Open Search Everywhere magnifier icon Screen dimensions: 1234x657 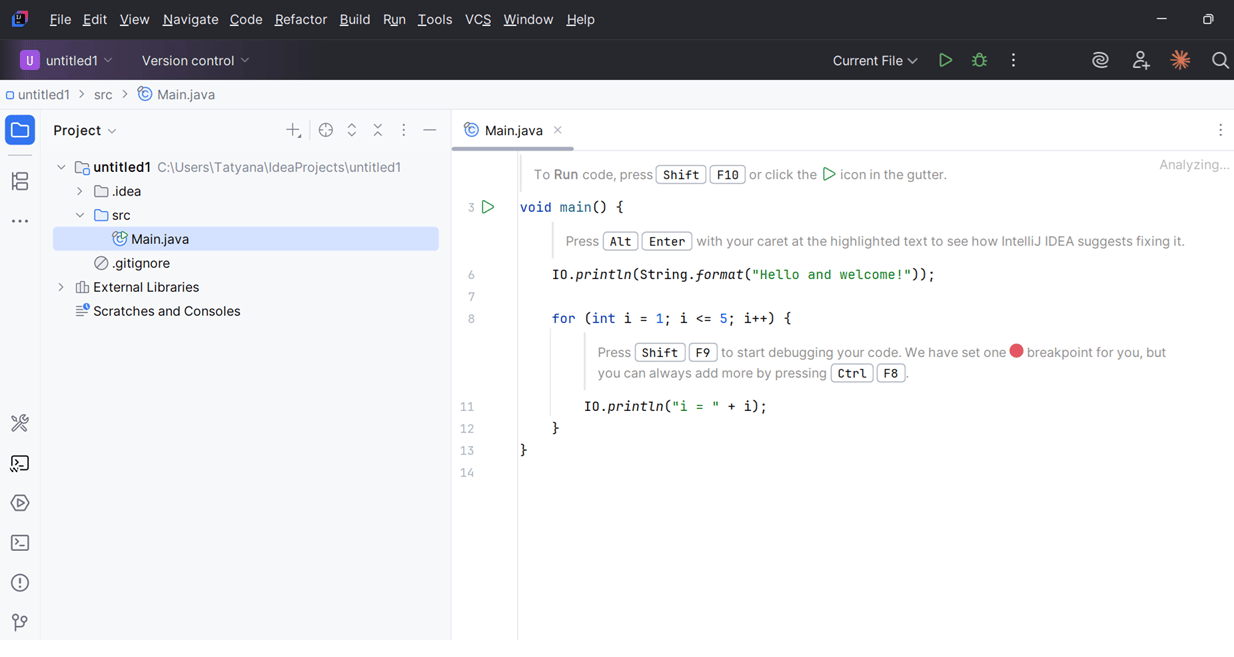1220,60
